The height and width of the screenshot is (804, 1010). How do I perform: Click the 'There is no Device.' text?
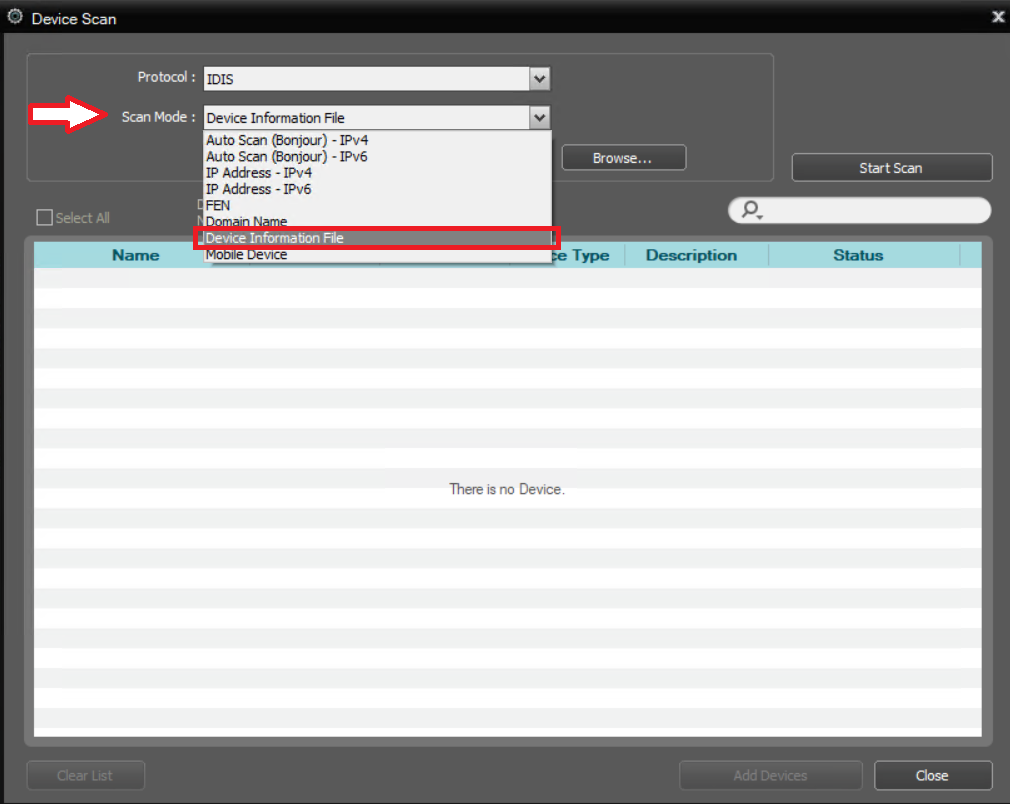507,490
